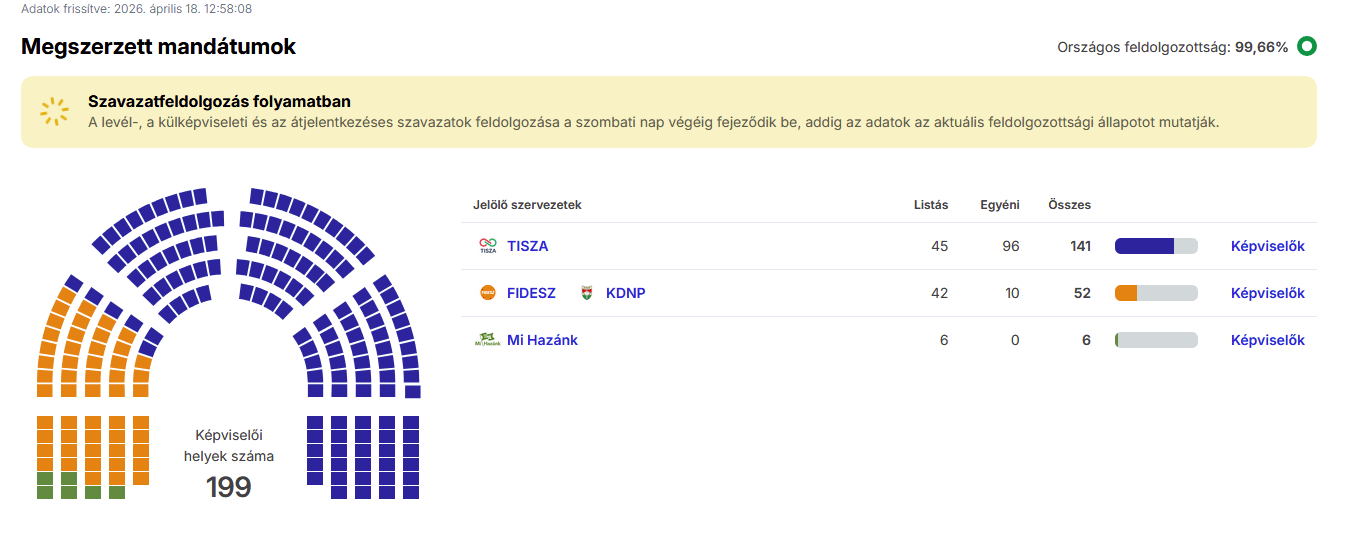View Képviselők for TISZA
This screenshot has width=1354, height=549.
point(1267,246)
